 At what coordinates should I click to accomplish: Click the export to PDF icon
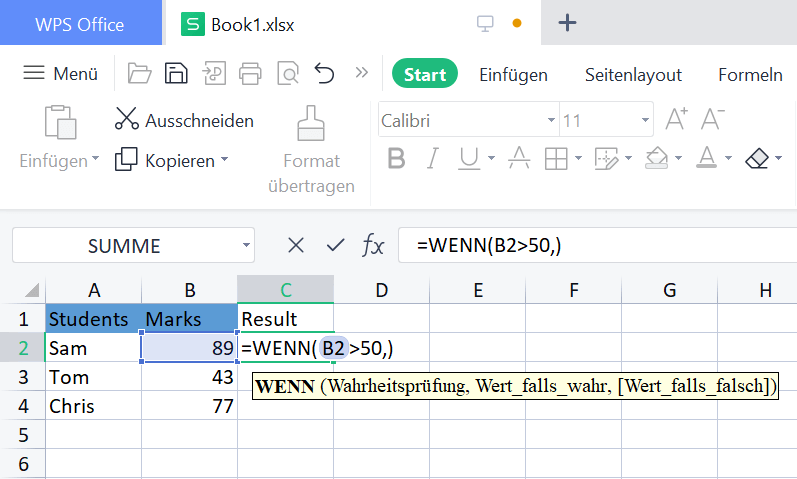[214, 74]
